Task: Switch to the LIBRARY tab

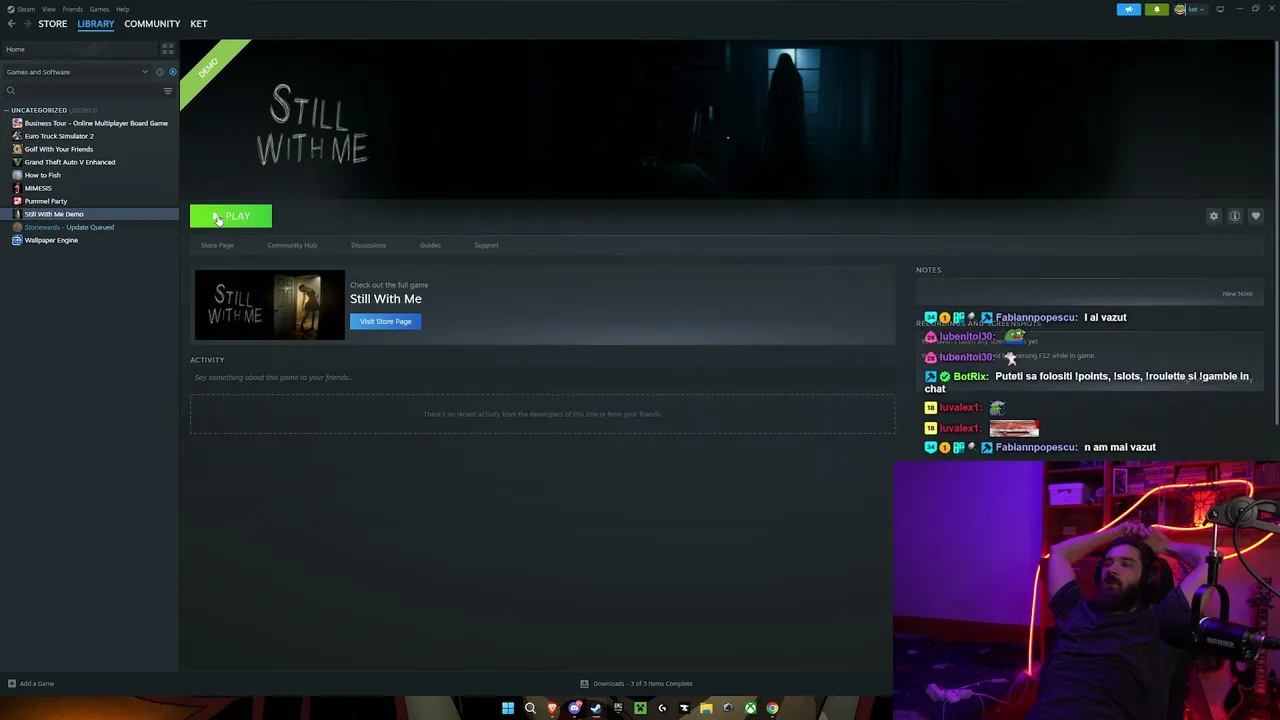Action: click(x=96, y=24)
